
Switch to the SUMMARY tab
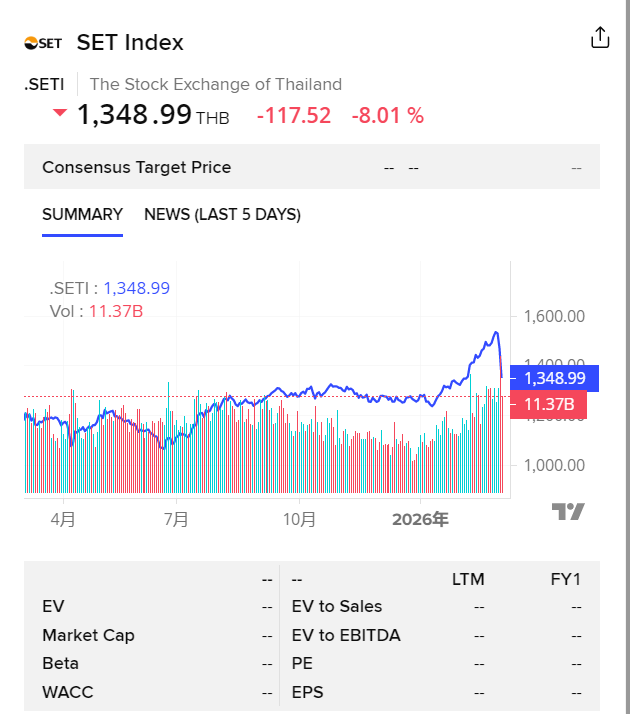82,214
